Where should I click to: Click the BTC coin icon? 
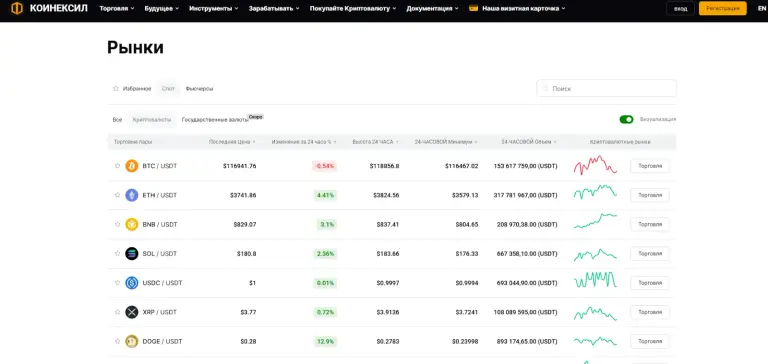pyautogui.click(x=132, y=166)
